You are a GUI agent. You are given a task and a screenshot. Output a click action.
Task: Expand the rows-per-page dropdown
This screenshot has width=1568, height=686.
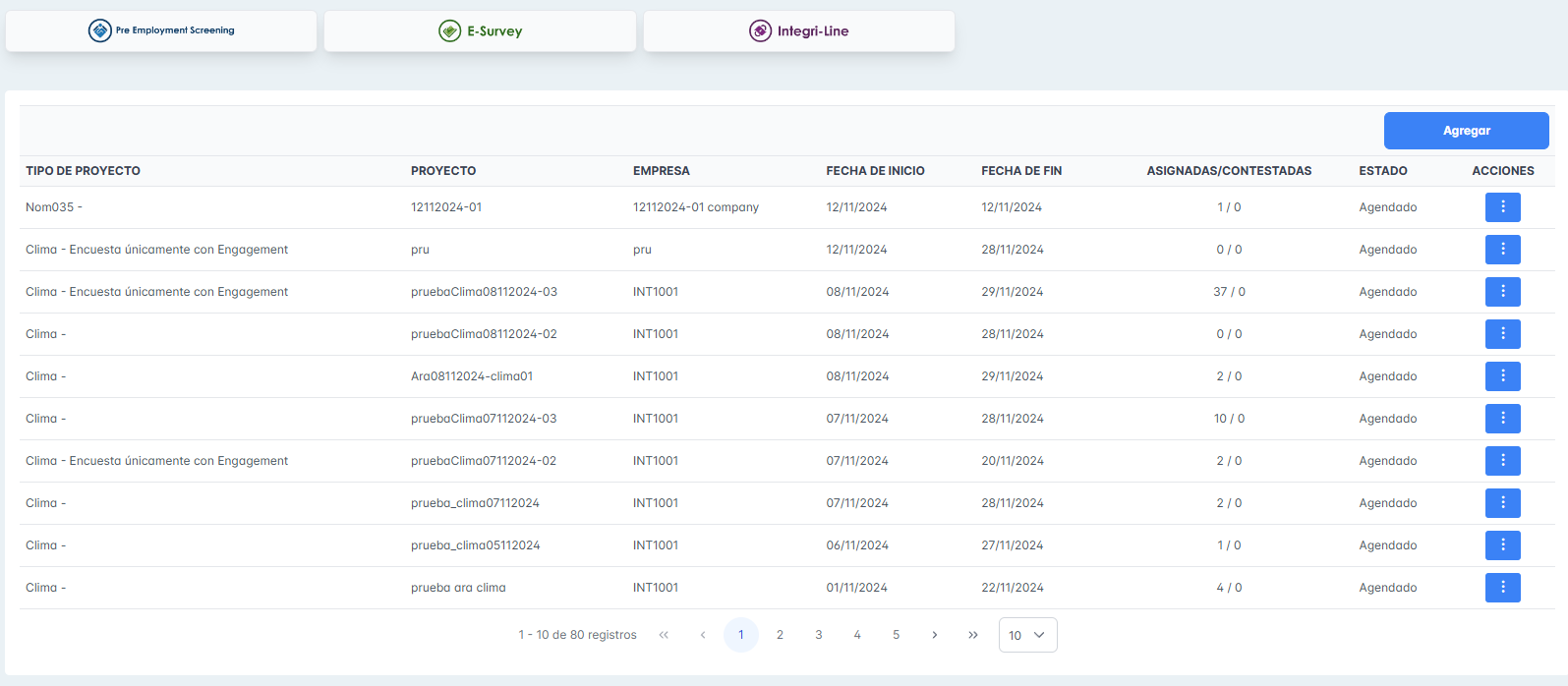(x=1027, y=635)
